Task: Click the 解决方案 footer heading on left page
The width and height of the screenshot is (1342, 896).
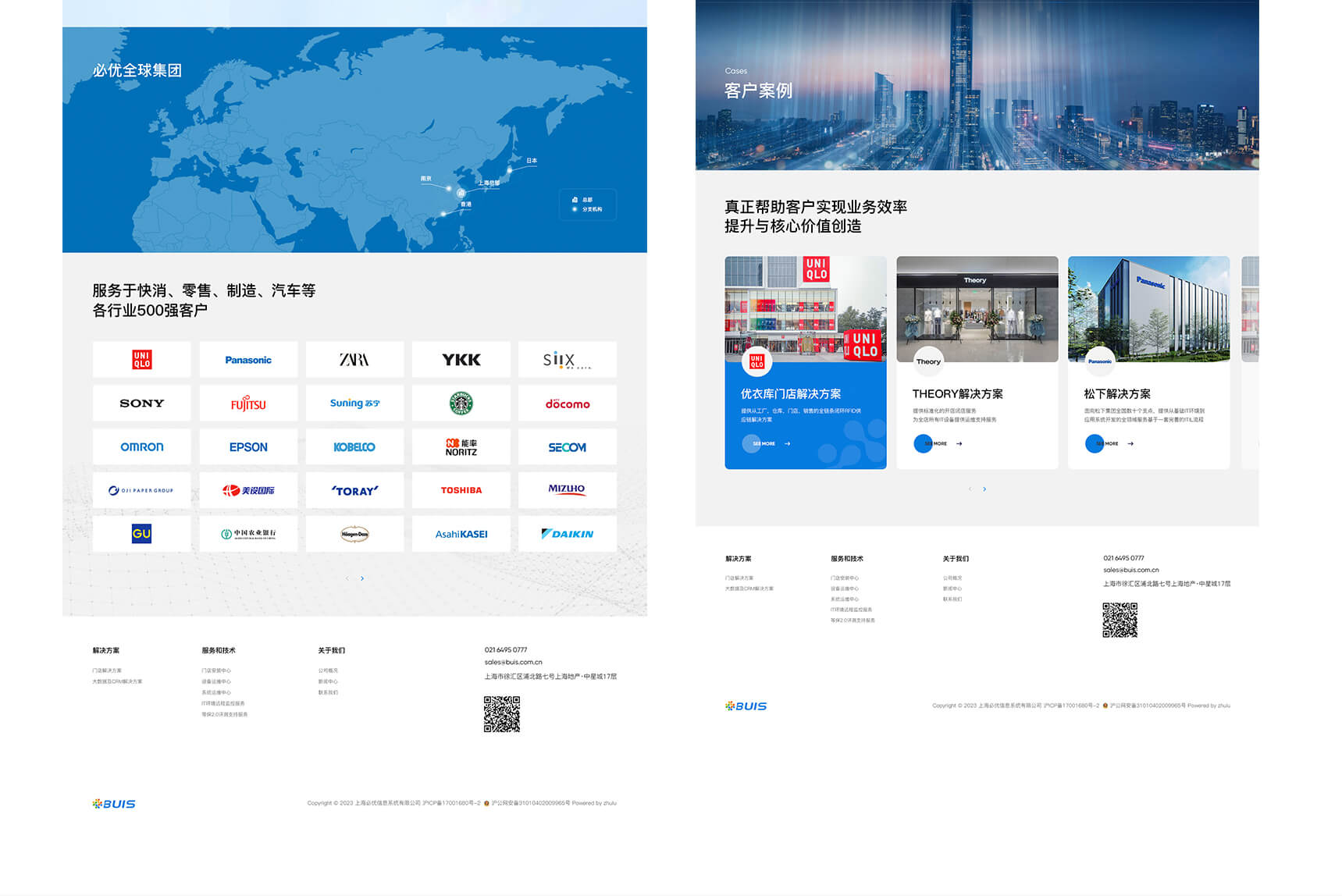Action: (106, 650)
